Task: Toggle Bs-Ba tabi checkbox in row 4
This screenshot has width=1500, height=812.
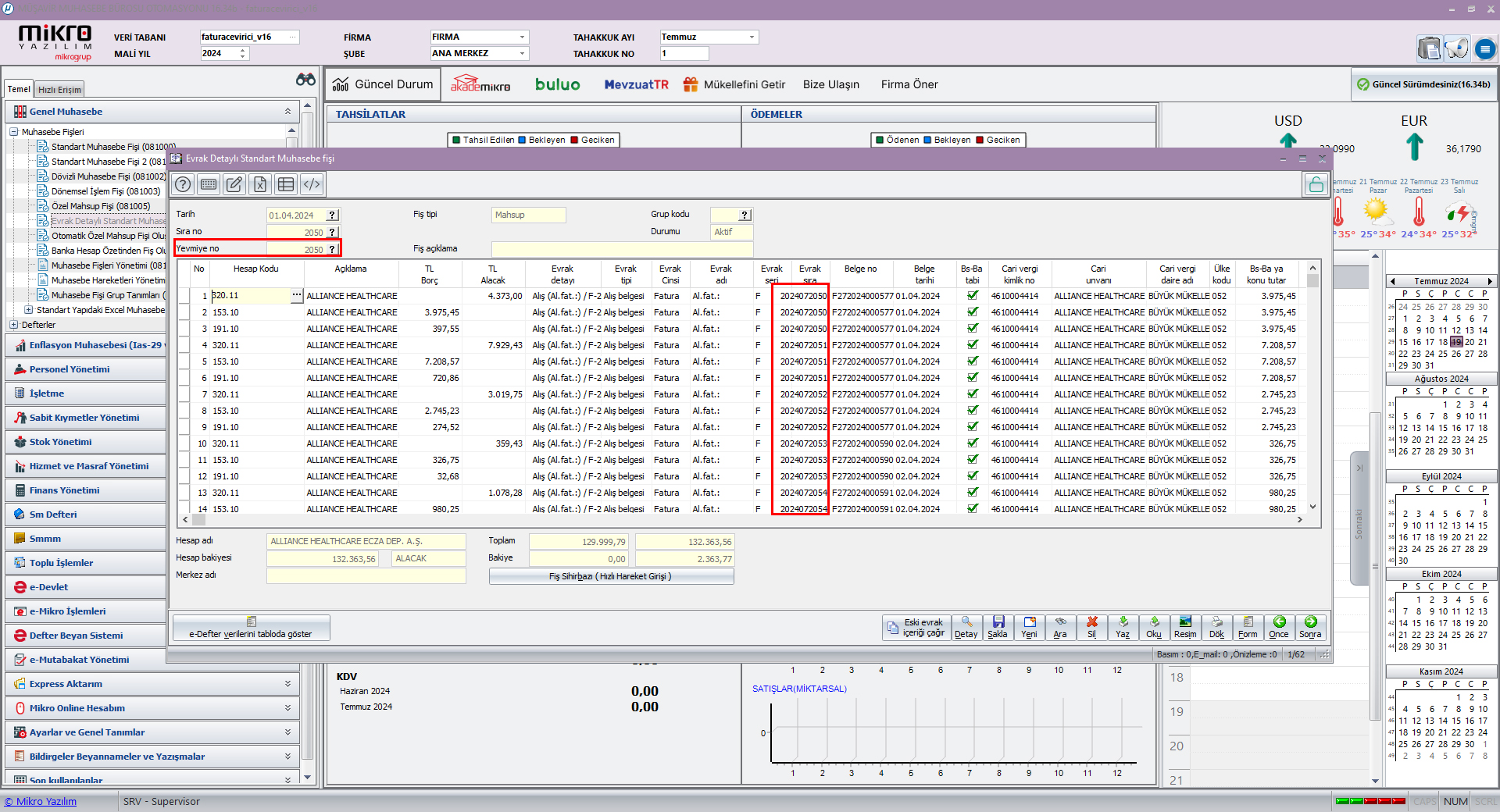Action: click(972, 345)
